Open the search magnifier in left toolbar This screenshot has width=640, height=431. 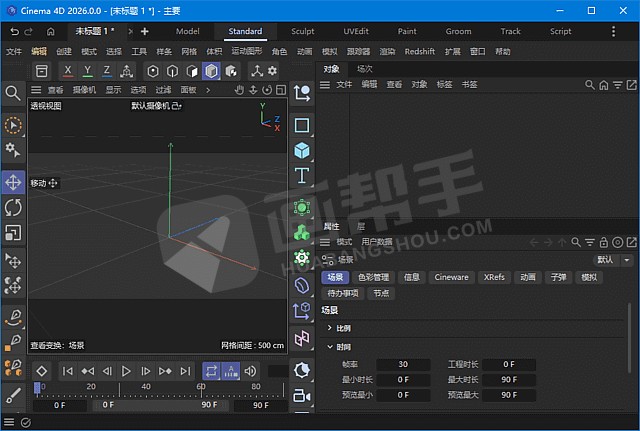click(13, 93)
